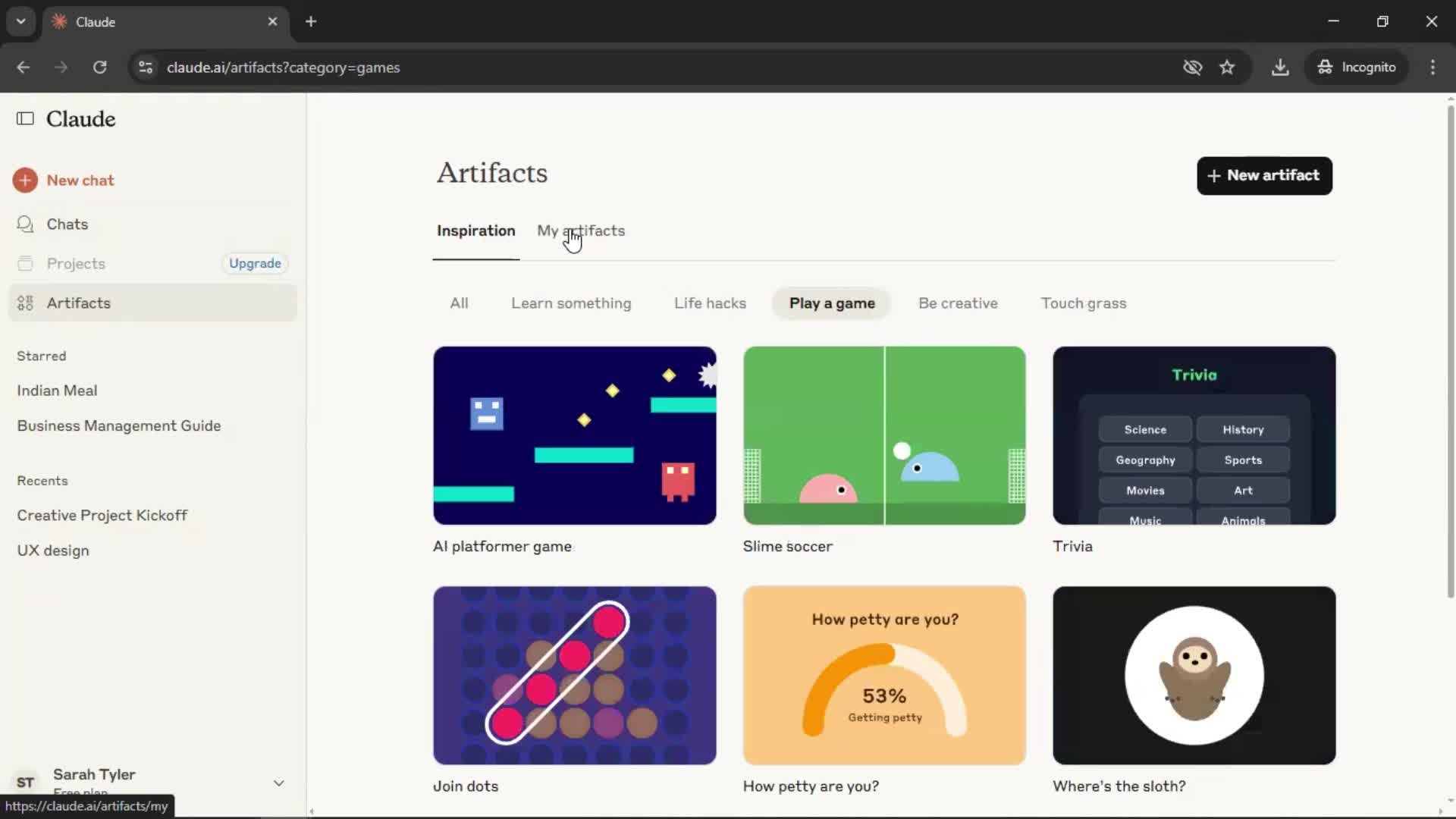Open the AI platformer game thumbnail

(574, 435)
